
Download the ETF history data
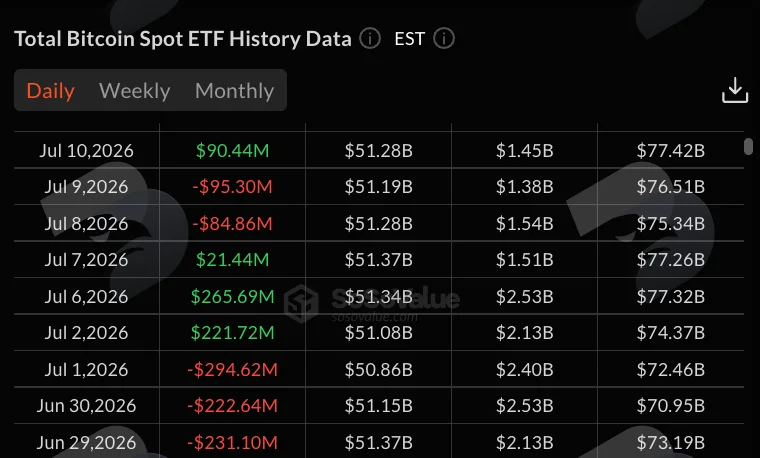[x=735, y=91]
